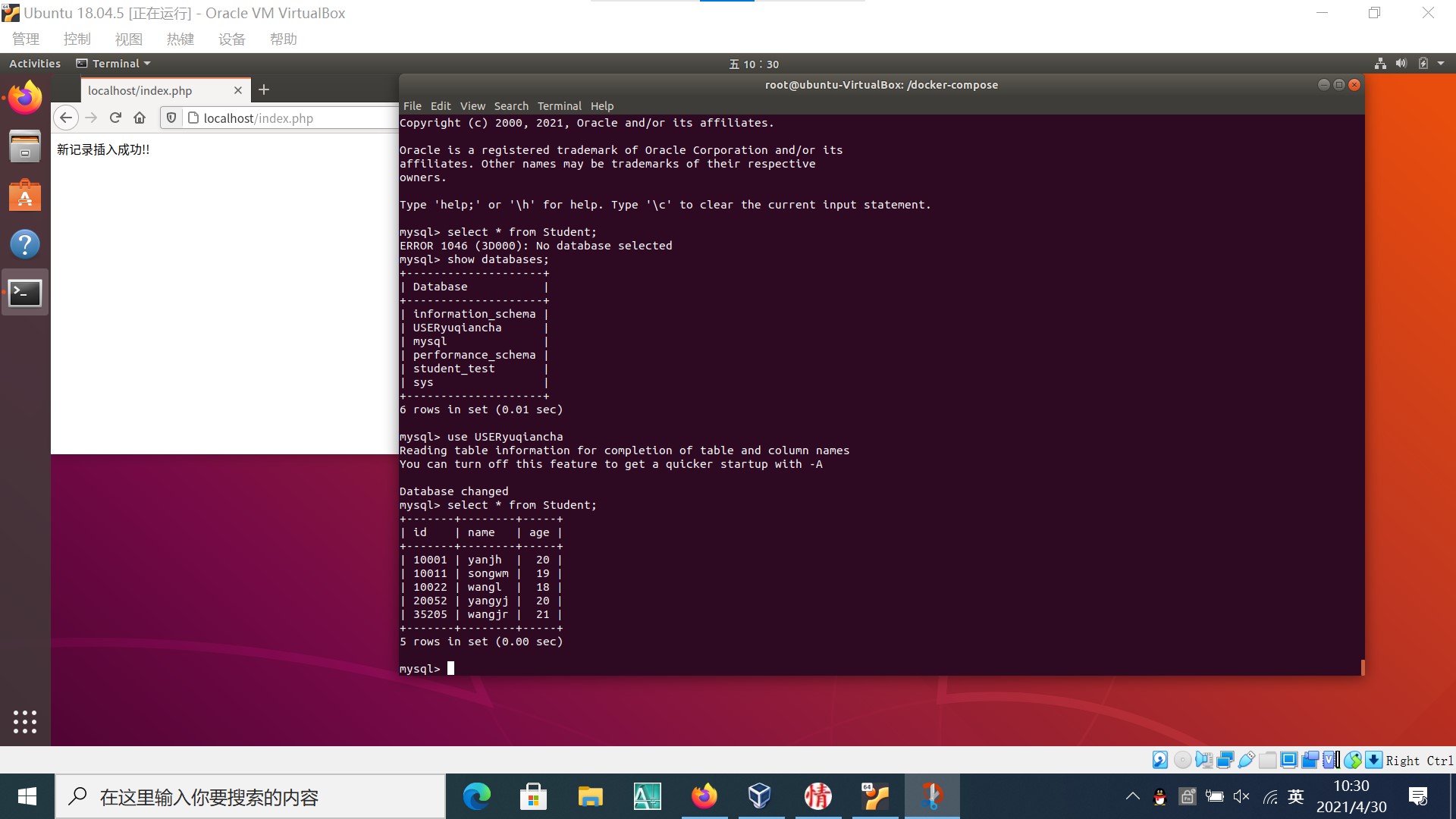Image resolution: width=1456 pixels, height=819 pixels.
Task: Expand the Terminal app menu dropdown
Action: pyautogui.click(x=114, y=64)
